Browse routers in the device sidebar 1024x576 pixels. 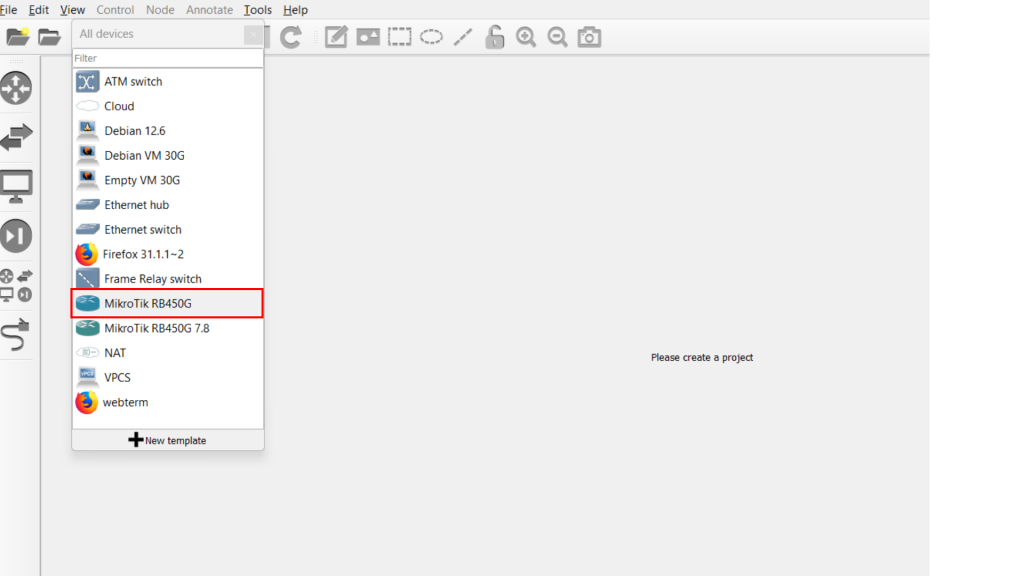click(x=16, y=88)
